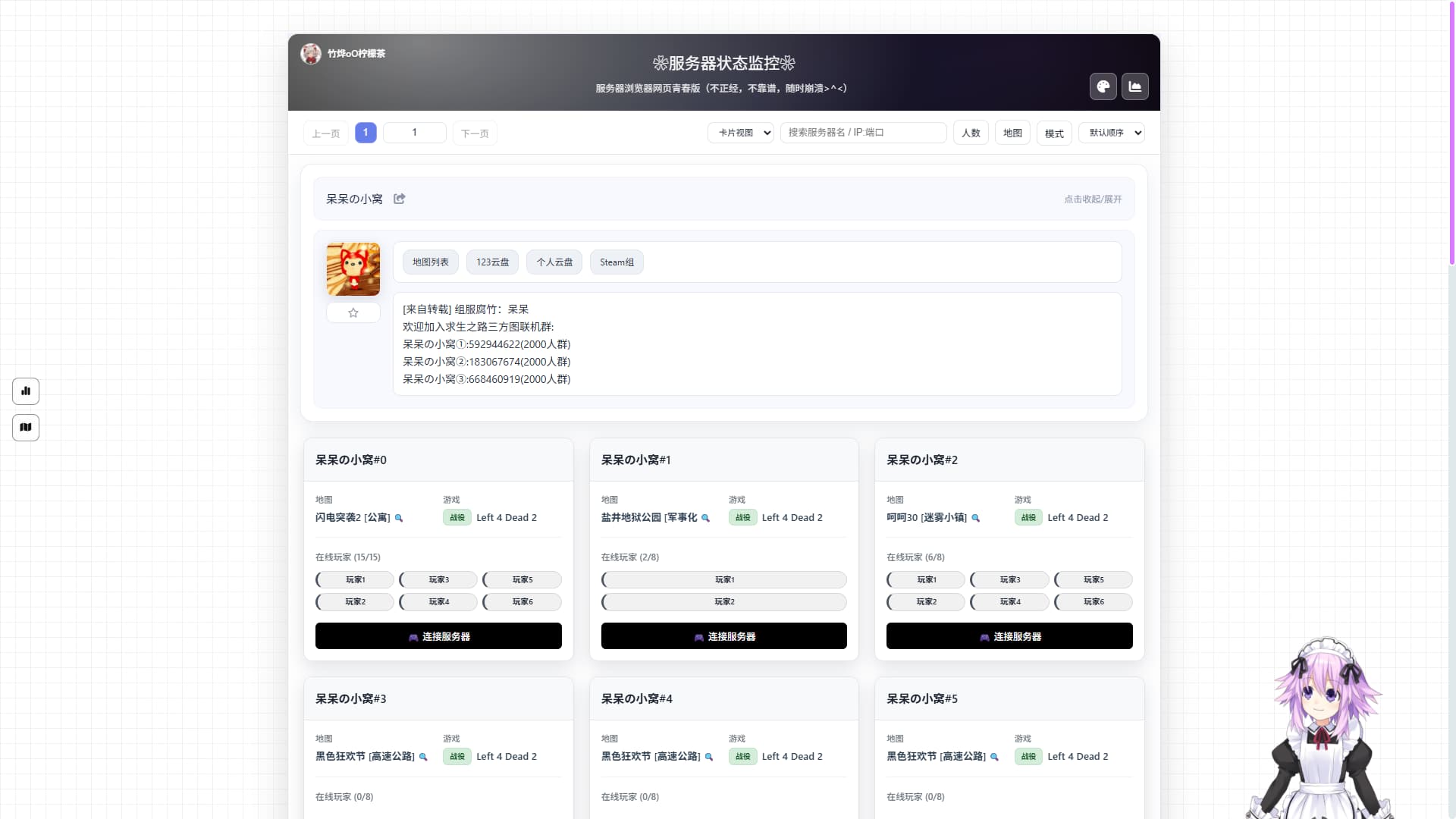Image resolution: width=1456 pixels, height=819 pixels.
Task: Open the map icon in left sidebar
Action: pos(25,427)
